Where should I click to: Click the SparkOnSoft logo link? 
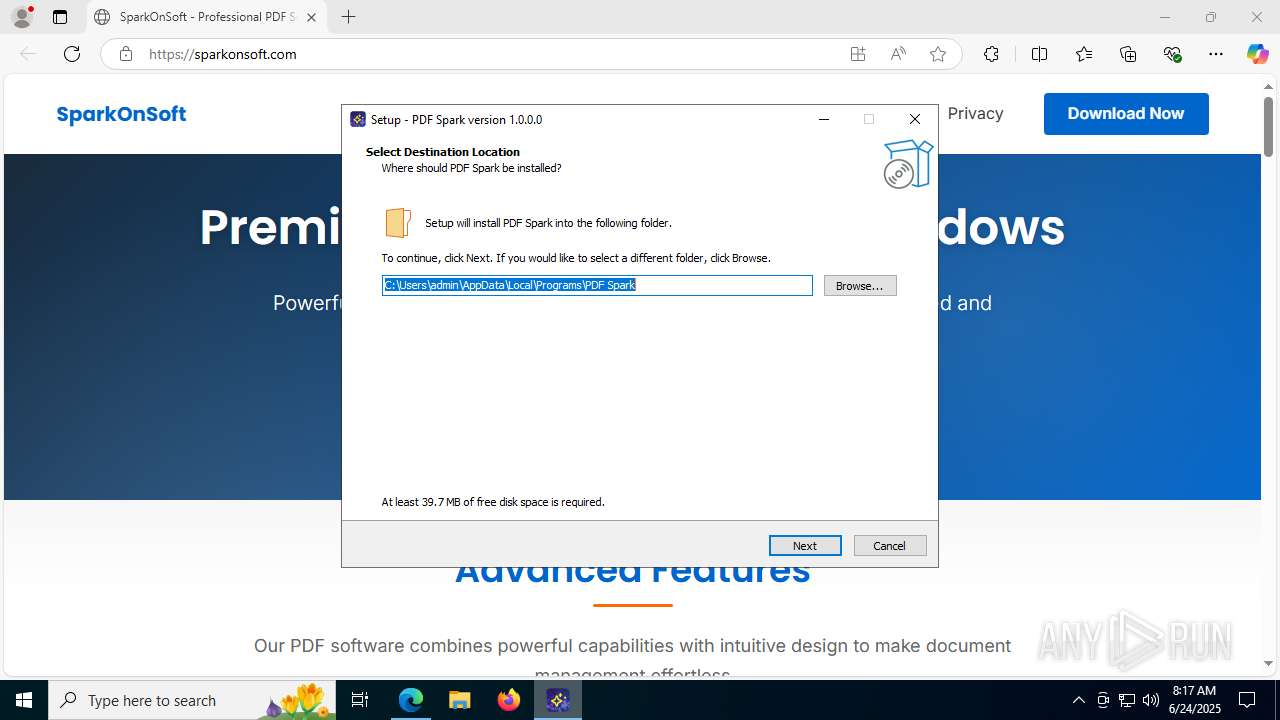point(121,114)
